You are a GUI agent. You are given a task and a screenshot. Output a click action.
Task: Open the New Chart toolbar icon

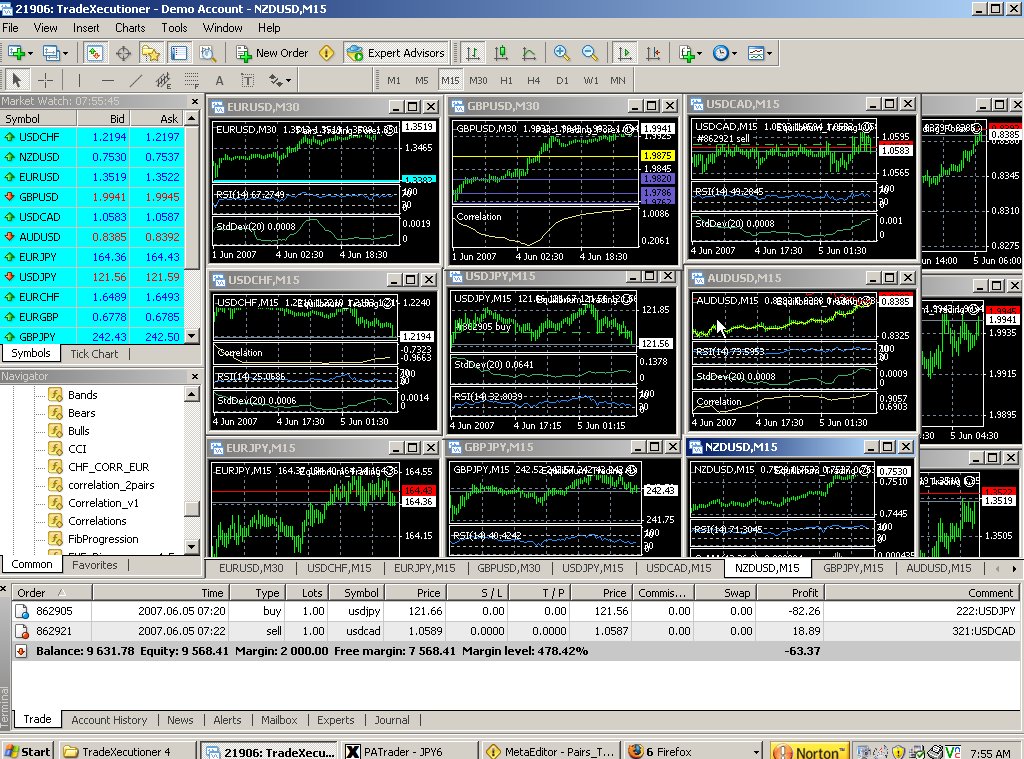pyautogui.click(x=19, y=53)
